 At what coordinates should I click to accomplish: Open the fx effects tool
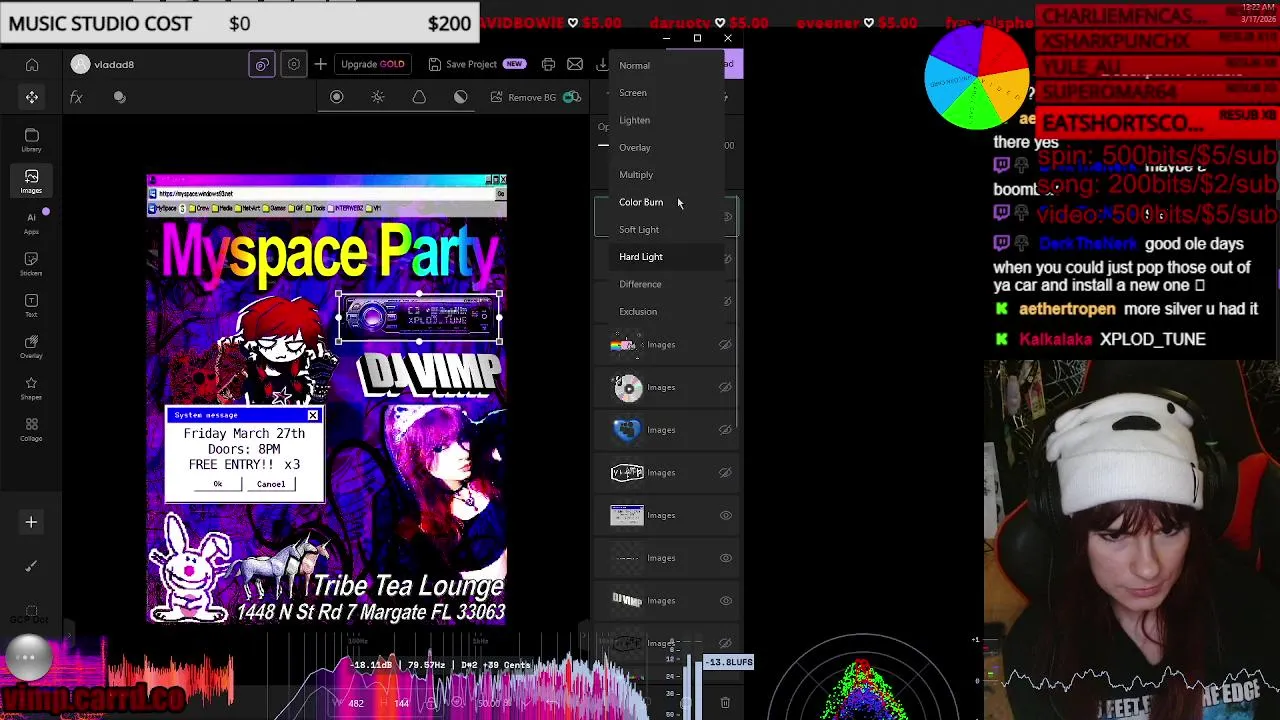tap(76, 97)
